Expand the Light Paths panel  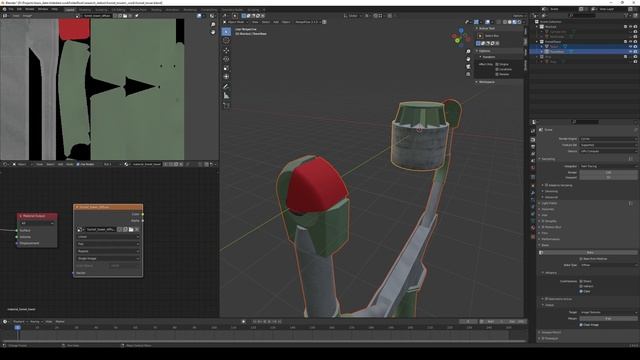549,203
